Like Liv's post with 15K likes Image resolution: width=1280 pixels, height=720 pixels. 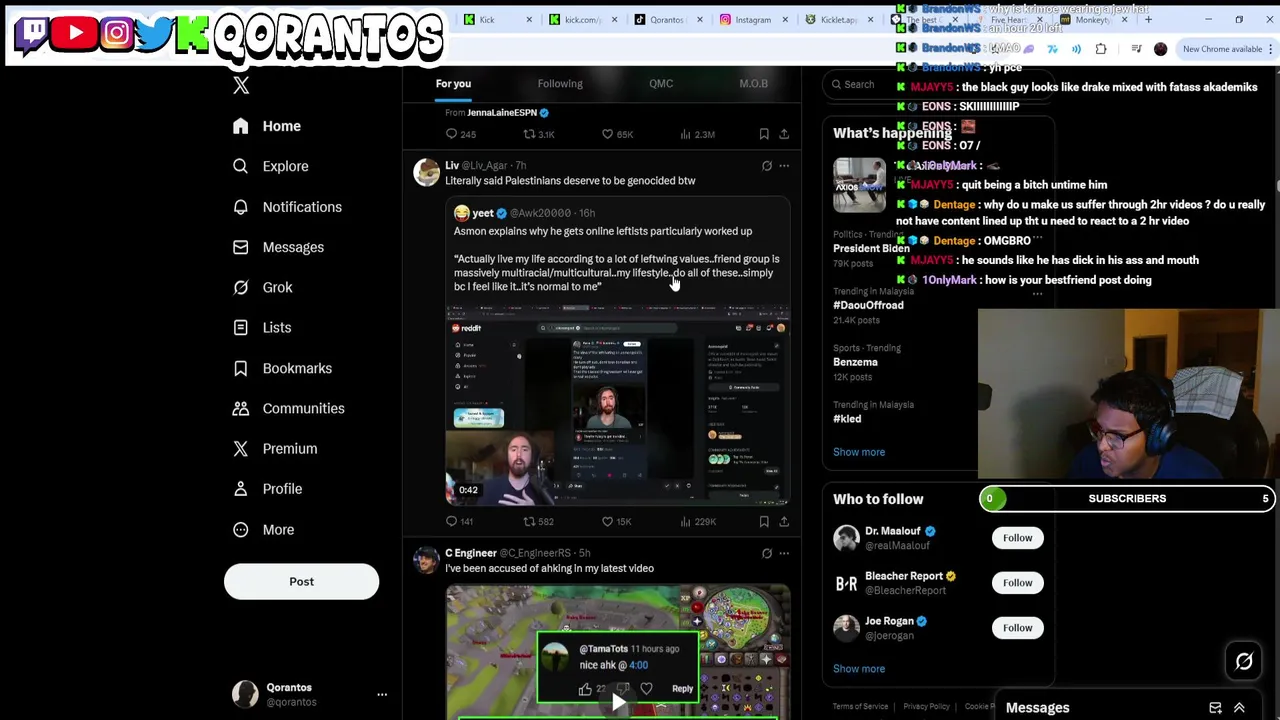point(616,521)
